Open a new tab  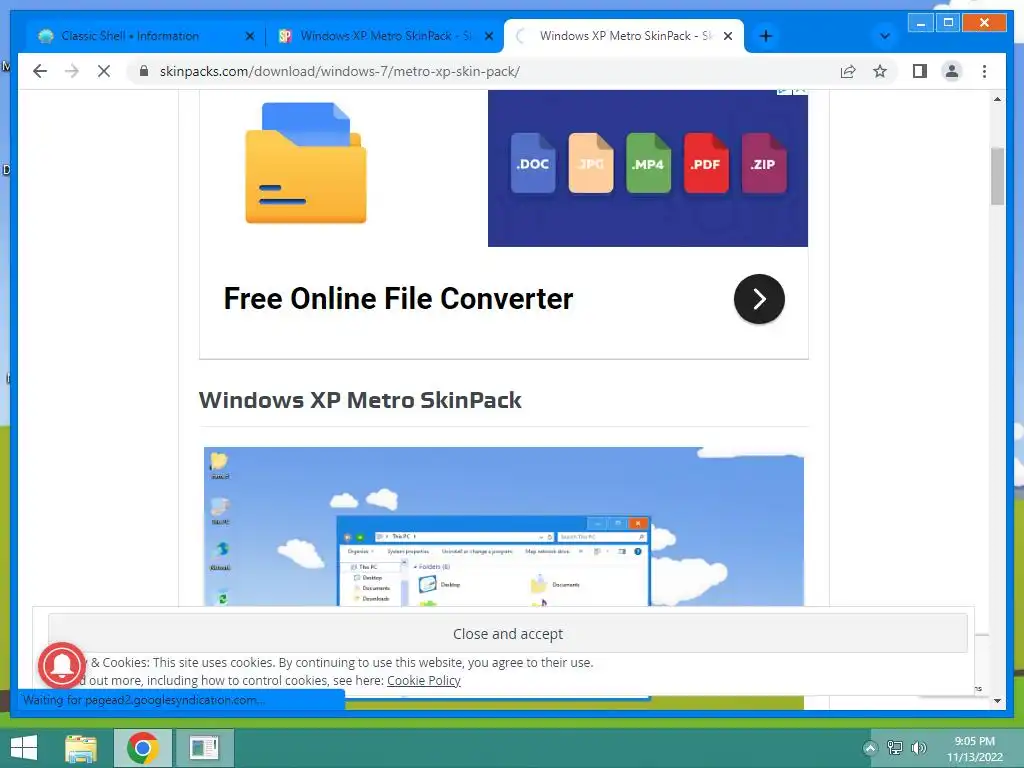click(766, 36)
